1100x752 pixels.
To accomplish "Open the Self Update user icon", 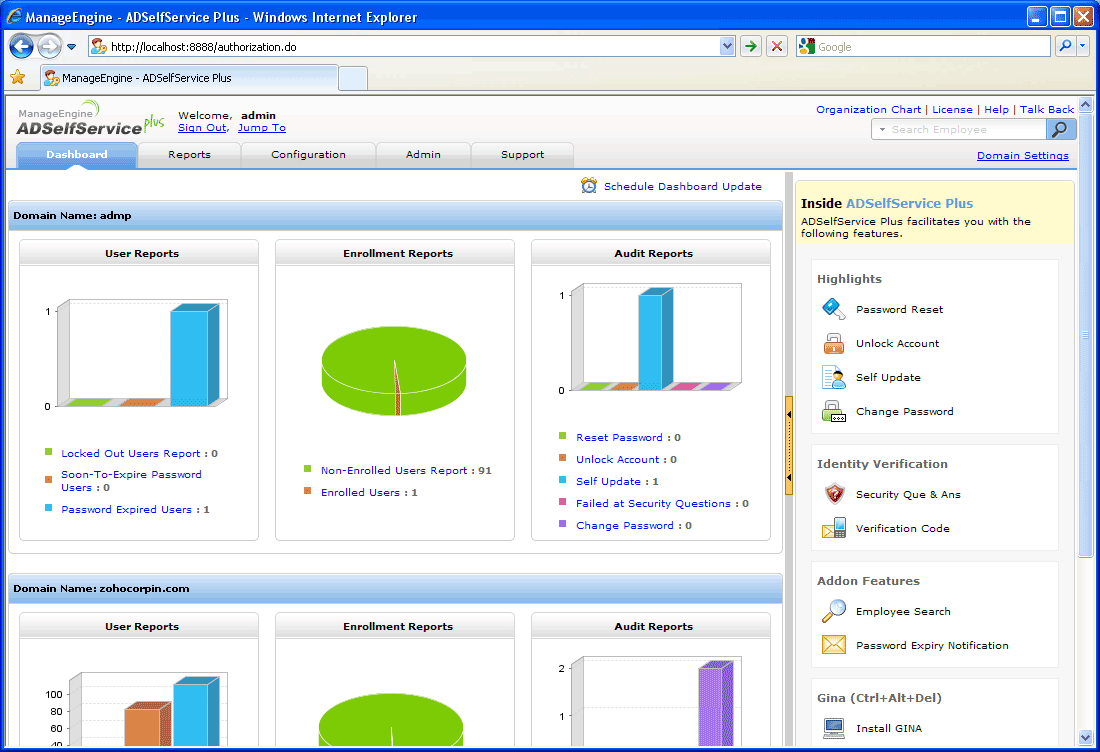I will pos(833,377).
